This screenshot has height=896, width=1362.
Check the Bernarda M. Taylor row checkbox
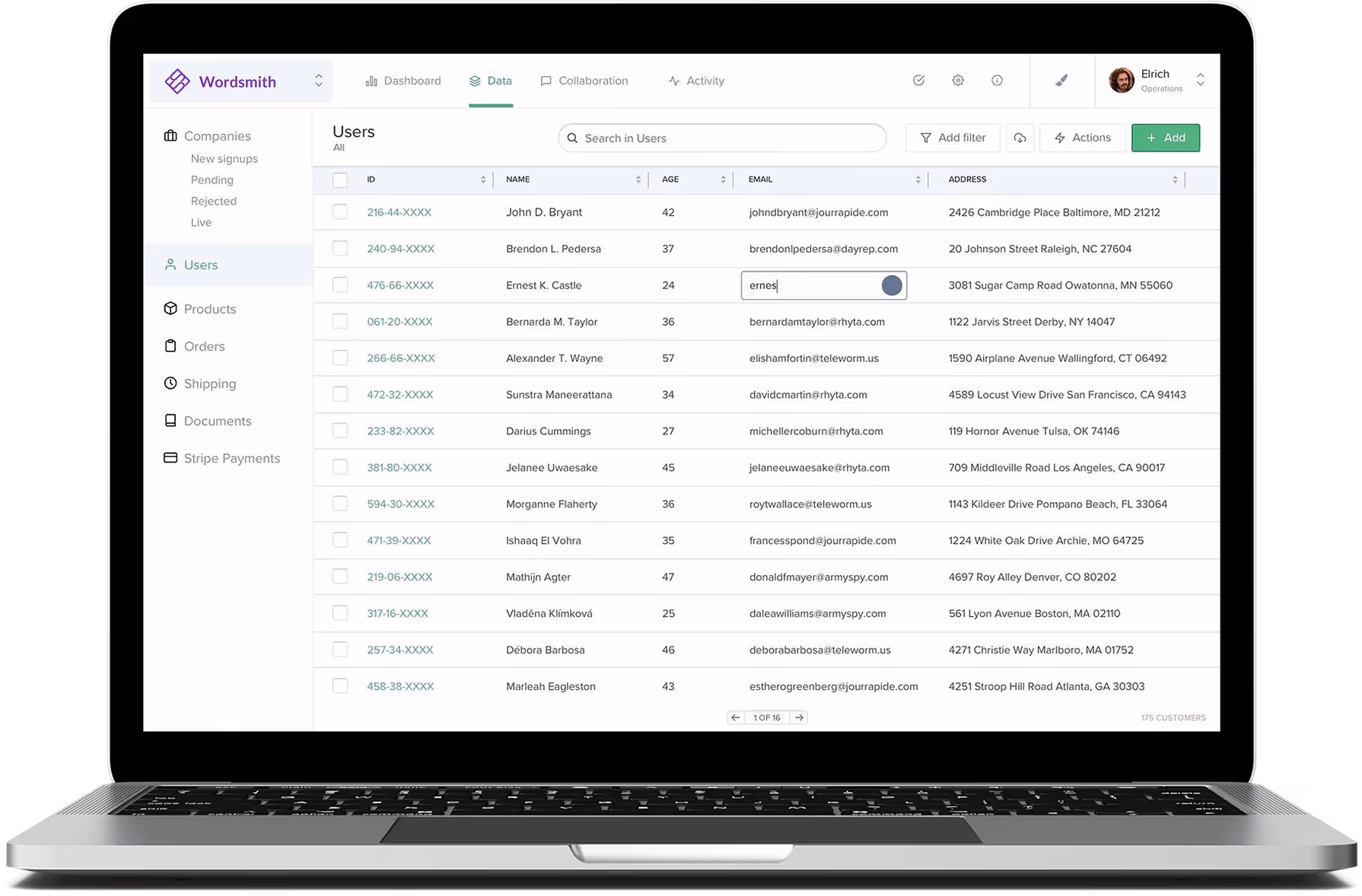[340, 321]
